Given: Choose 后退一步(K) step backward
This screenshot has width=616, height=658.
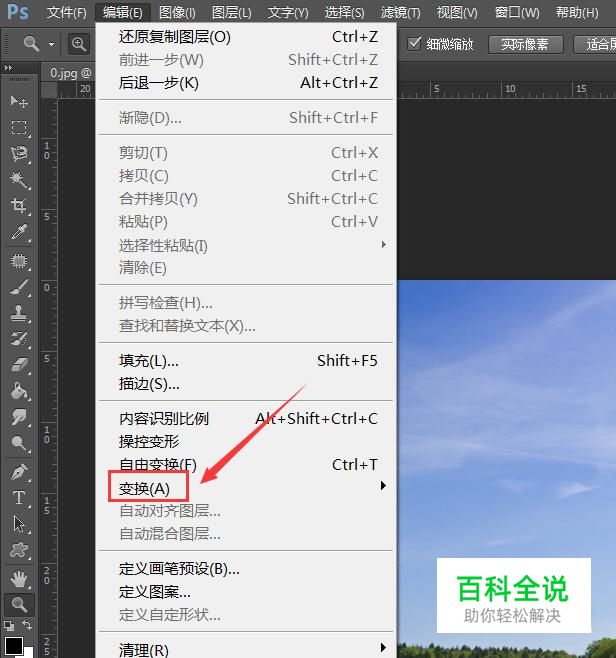Looking at the screenshot, I should coord(246,83).
